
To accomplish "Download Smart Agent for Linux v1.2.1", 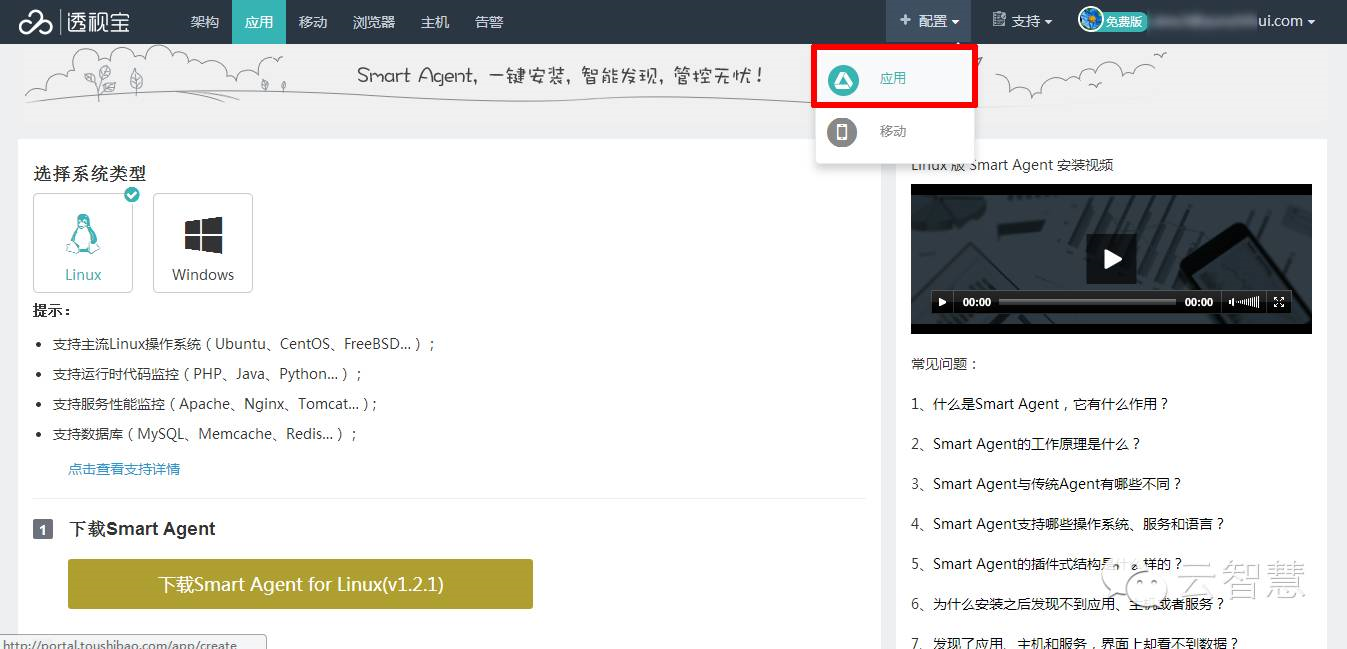I will [300, 584].
